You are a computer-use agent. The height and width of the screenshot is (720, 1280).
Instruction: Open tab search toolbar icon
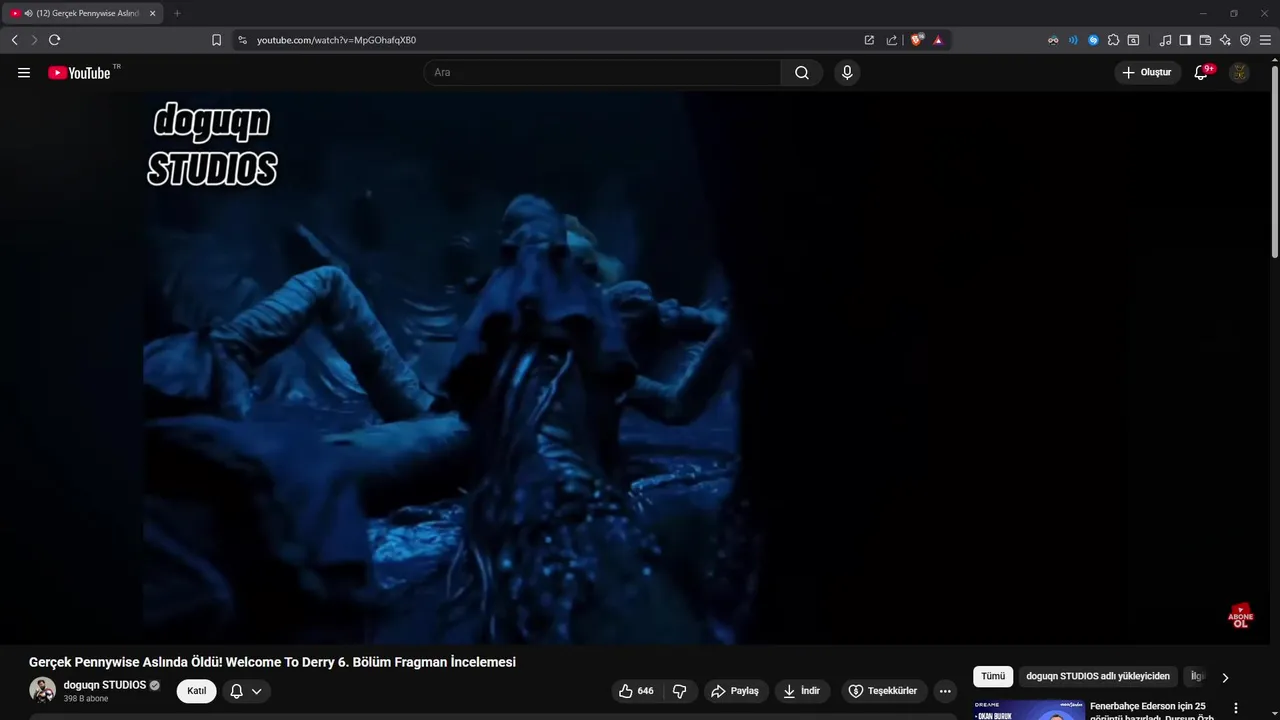point(1133,40)
